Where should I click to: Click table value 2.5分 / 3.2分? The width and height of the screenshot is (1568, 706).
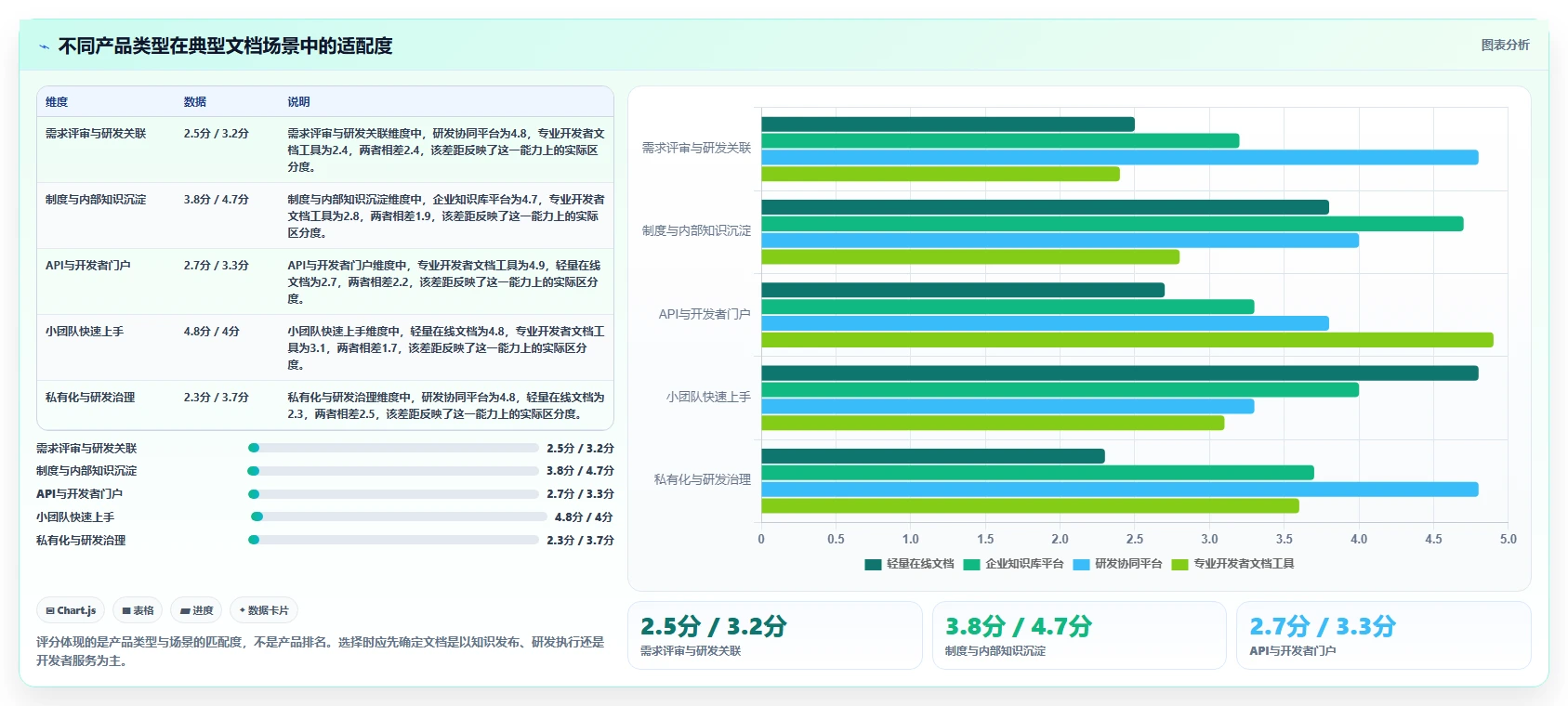click(x=217, y=134)
